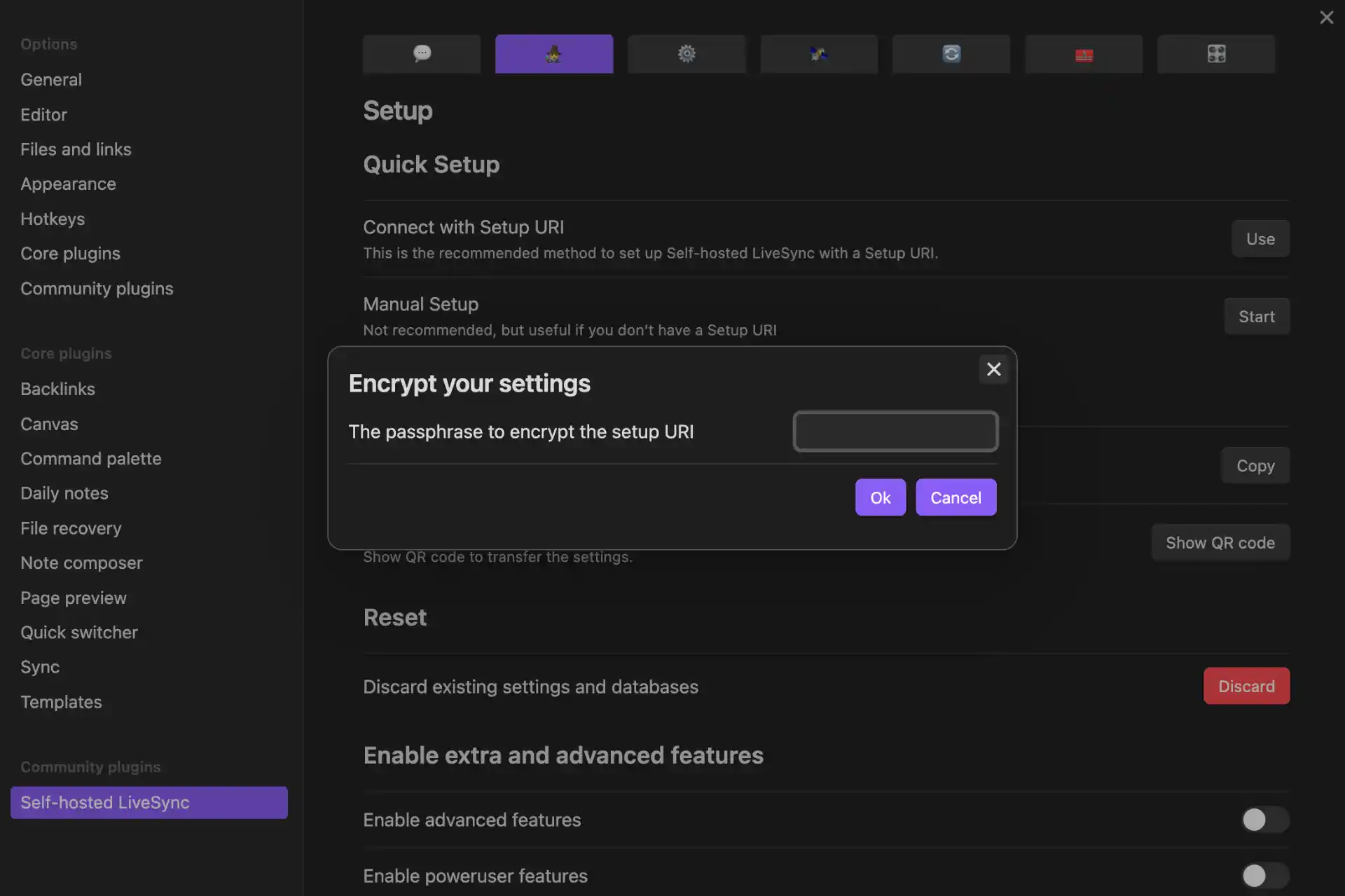Open the speech bubble update info tab

pos(422,54)
